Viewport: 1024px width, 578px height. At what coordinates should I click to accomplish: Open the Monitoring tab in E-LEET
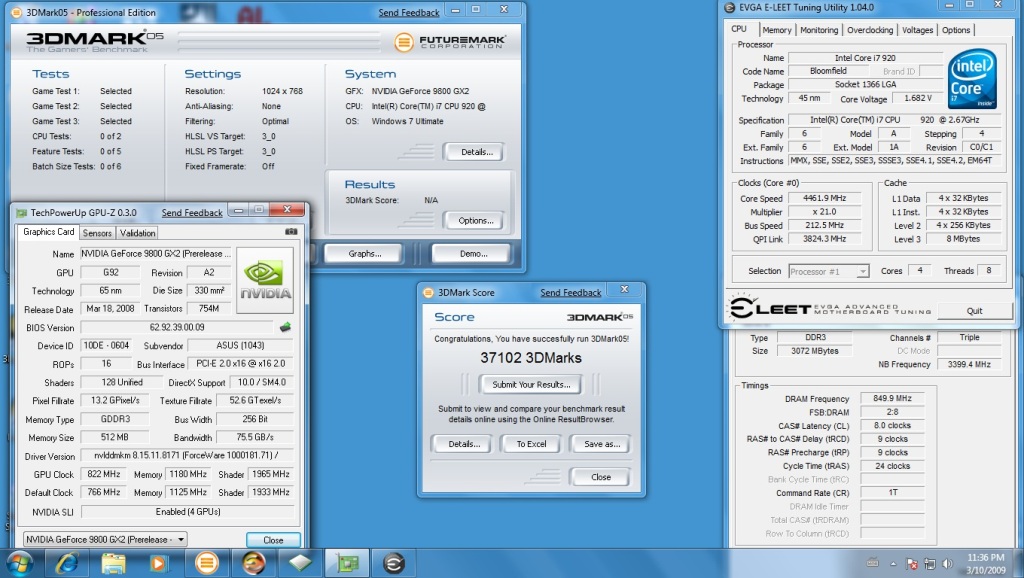pyautogui.click(x=819, y=30)
